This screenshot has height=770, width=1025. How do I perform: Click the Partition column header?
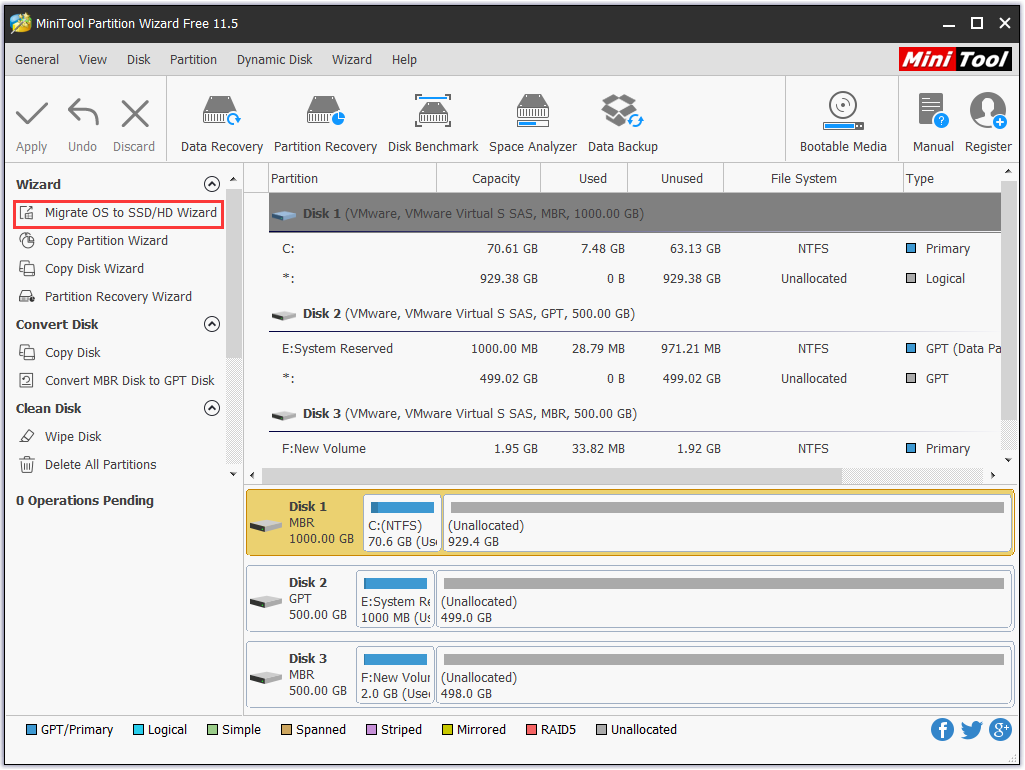pos(352,178)
